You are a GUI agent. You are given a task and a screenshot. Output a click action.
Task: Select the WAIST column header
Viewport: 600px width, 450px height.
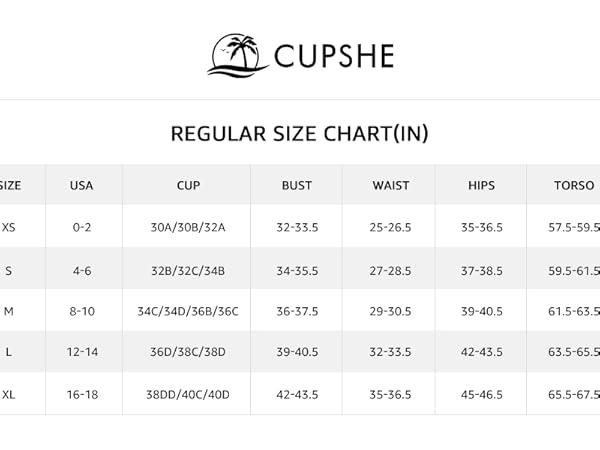(391, 186)
